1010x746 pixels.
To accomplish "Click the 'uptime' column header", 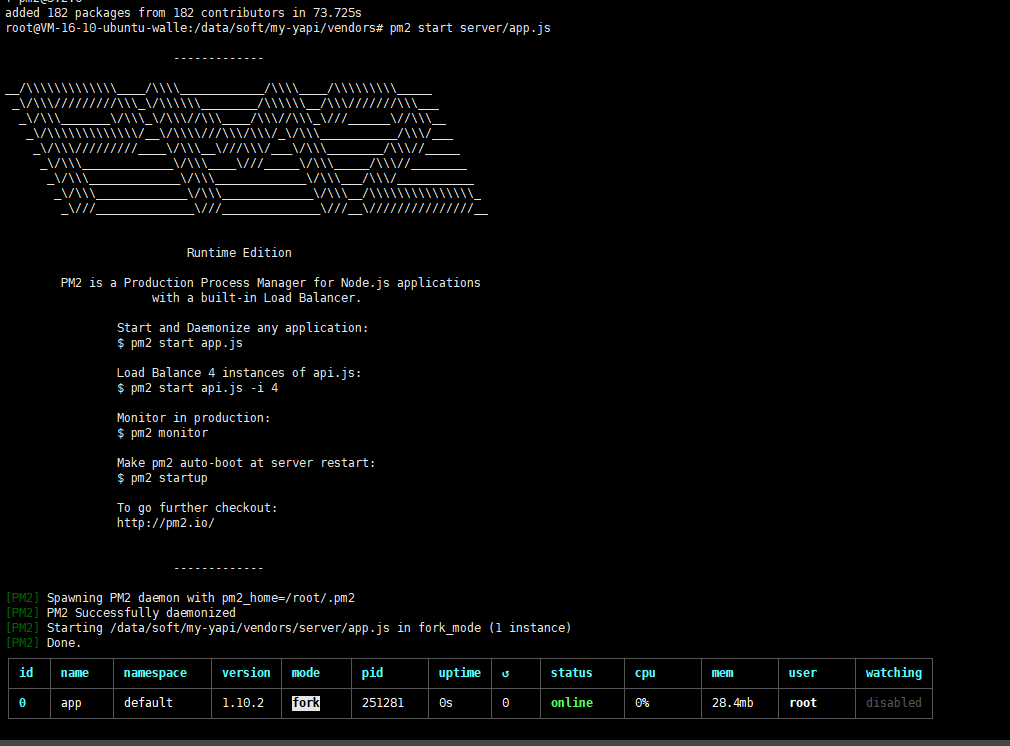I will click(459, 673).
